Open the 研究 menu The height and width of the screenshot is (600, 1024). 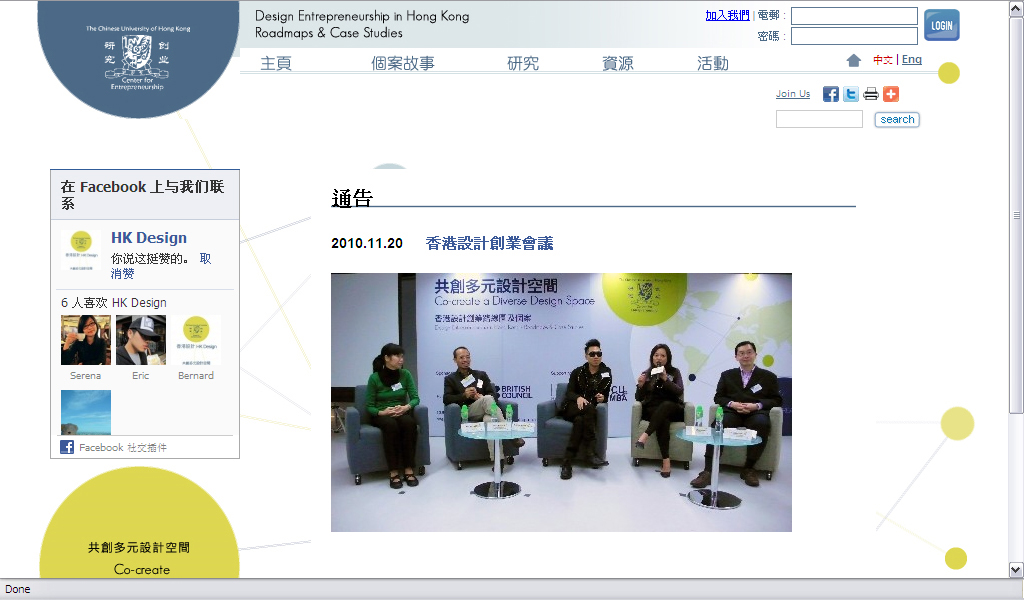click(523, 63)
